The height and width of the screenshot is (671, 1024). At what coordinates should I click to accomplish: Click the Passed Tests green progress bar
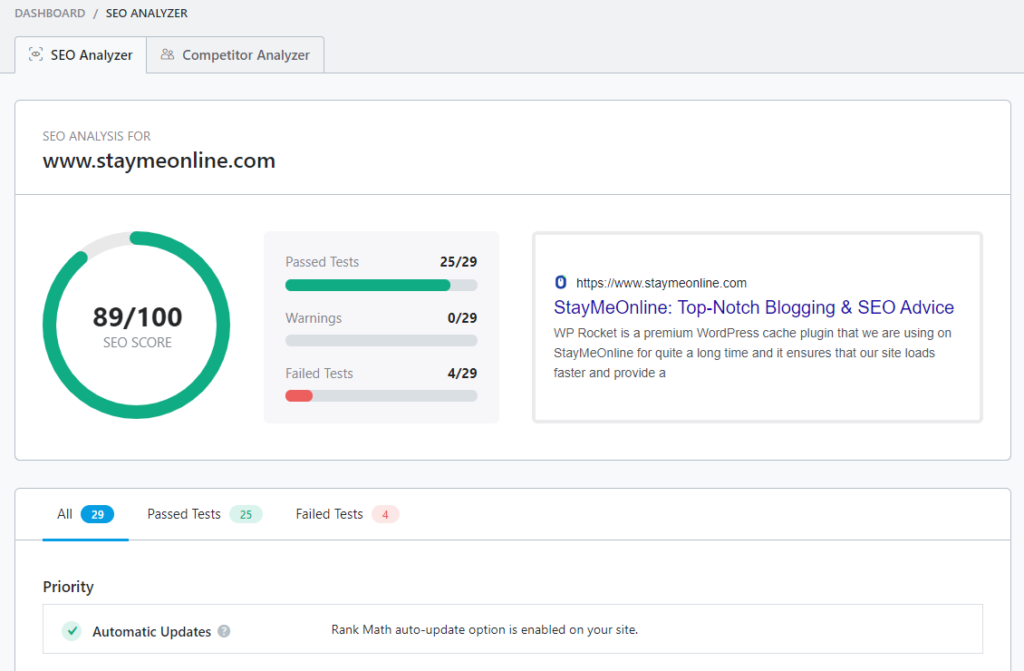click(x=381, y=285)
